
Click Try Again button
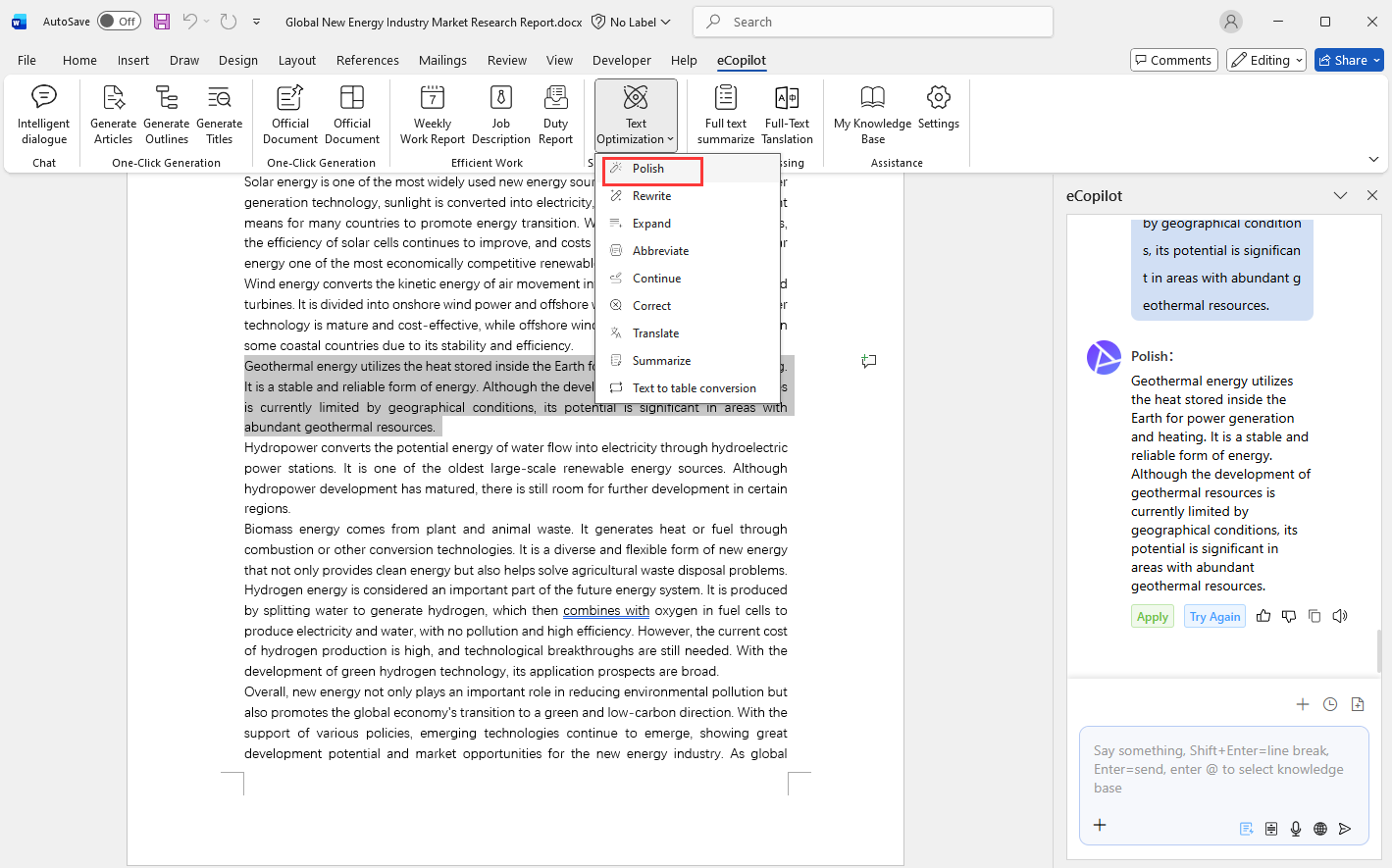[1214, 617]
